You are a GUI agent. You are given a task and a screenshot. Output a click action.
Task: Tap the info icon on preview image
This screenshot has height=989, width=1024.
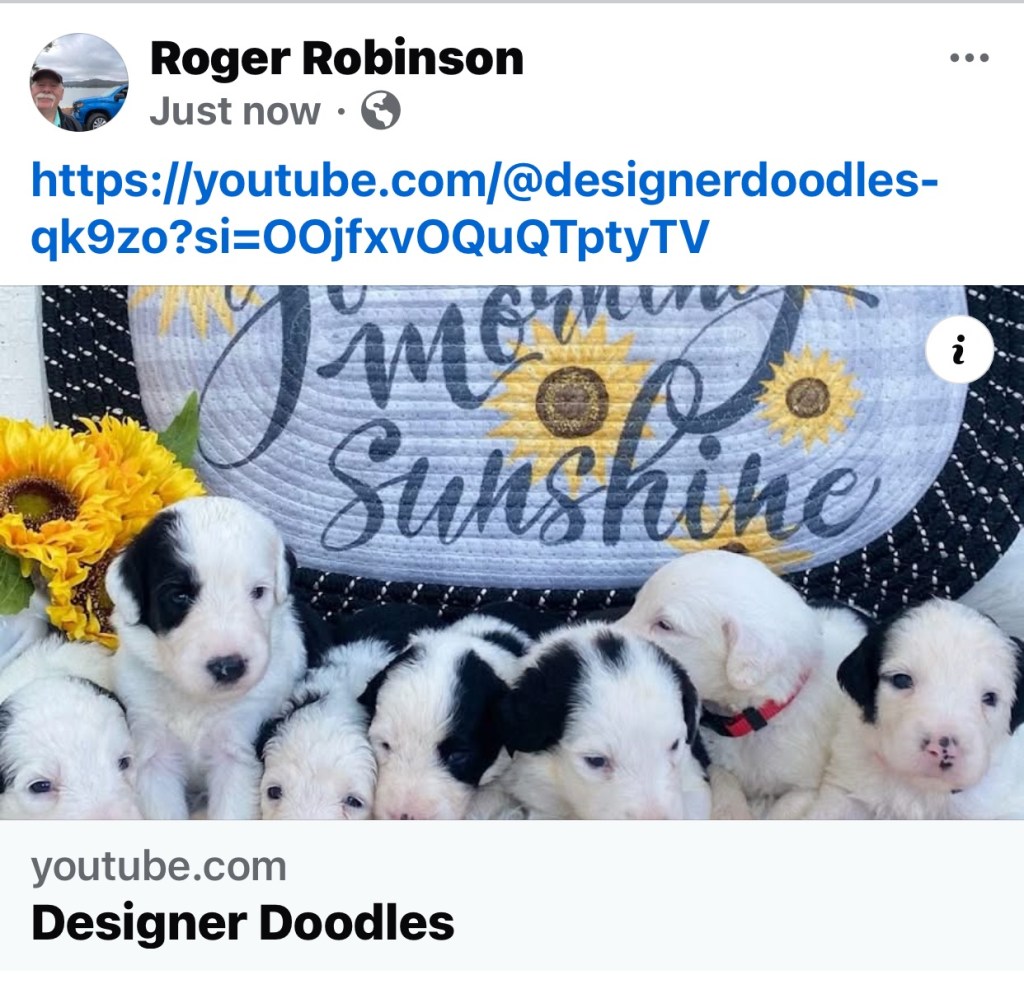coord(959,349)
